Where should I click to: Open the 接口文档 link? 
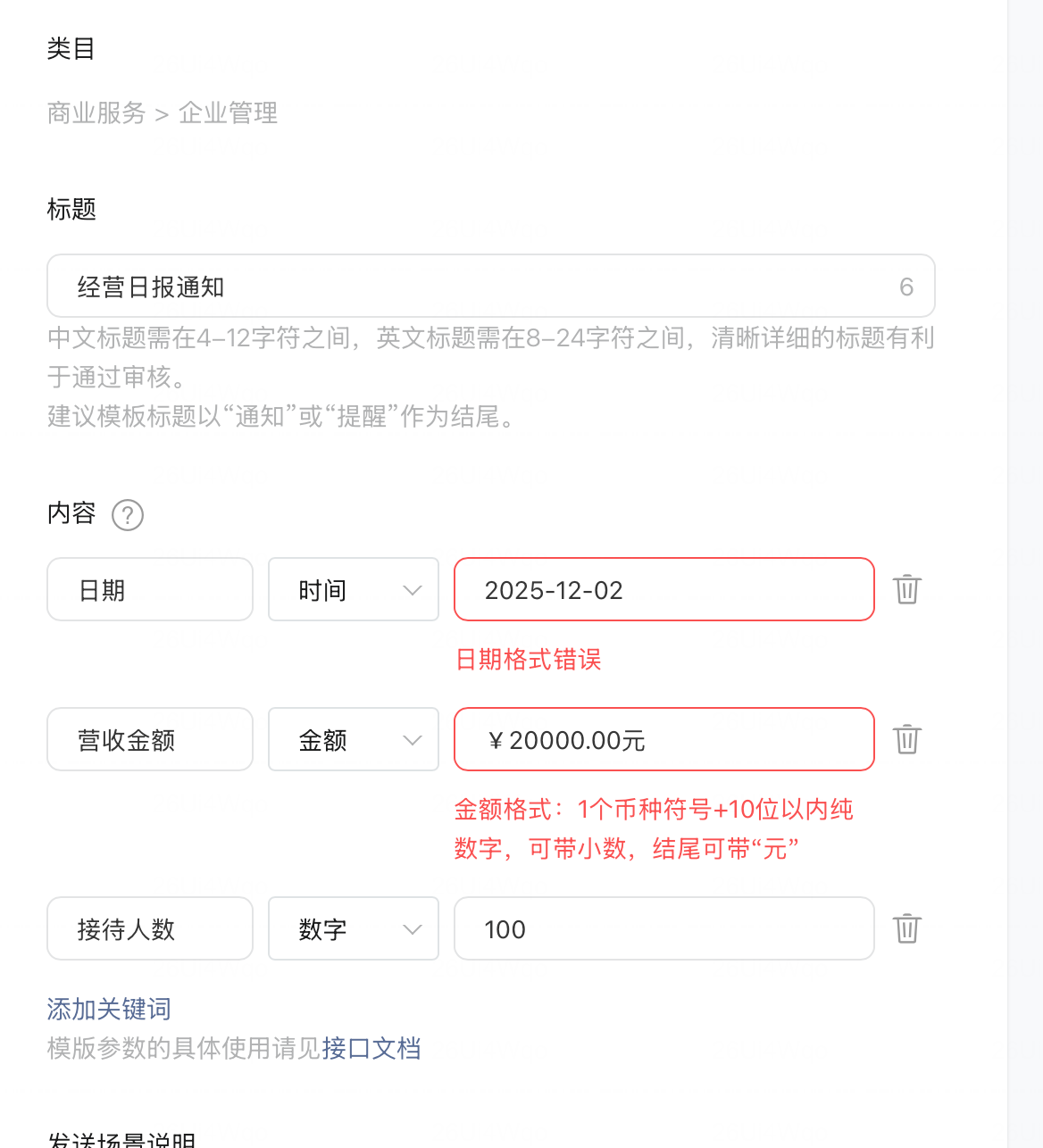(371, 1048)
